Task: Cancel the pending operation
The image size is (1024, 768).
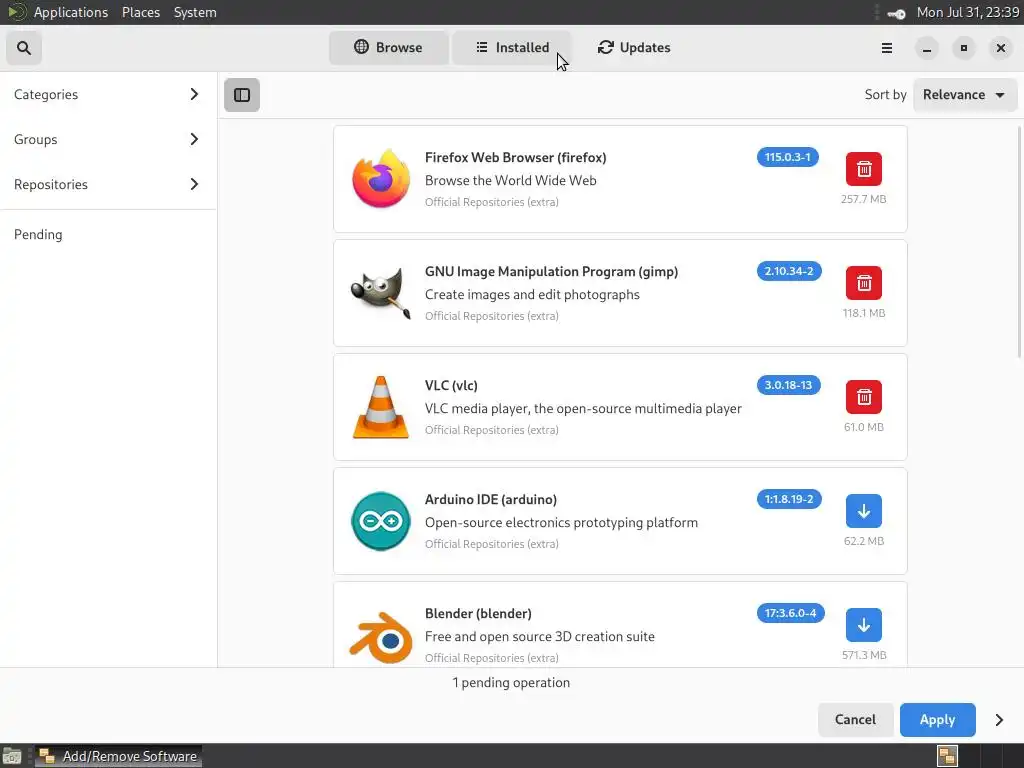Action: tap(855, 720)
